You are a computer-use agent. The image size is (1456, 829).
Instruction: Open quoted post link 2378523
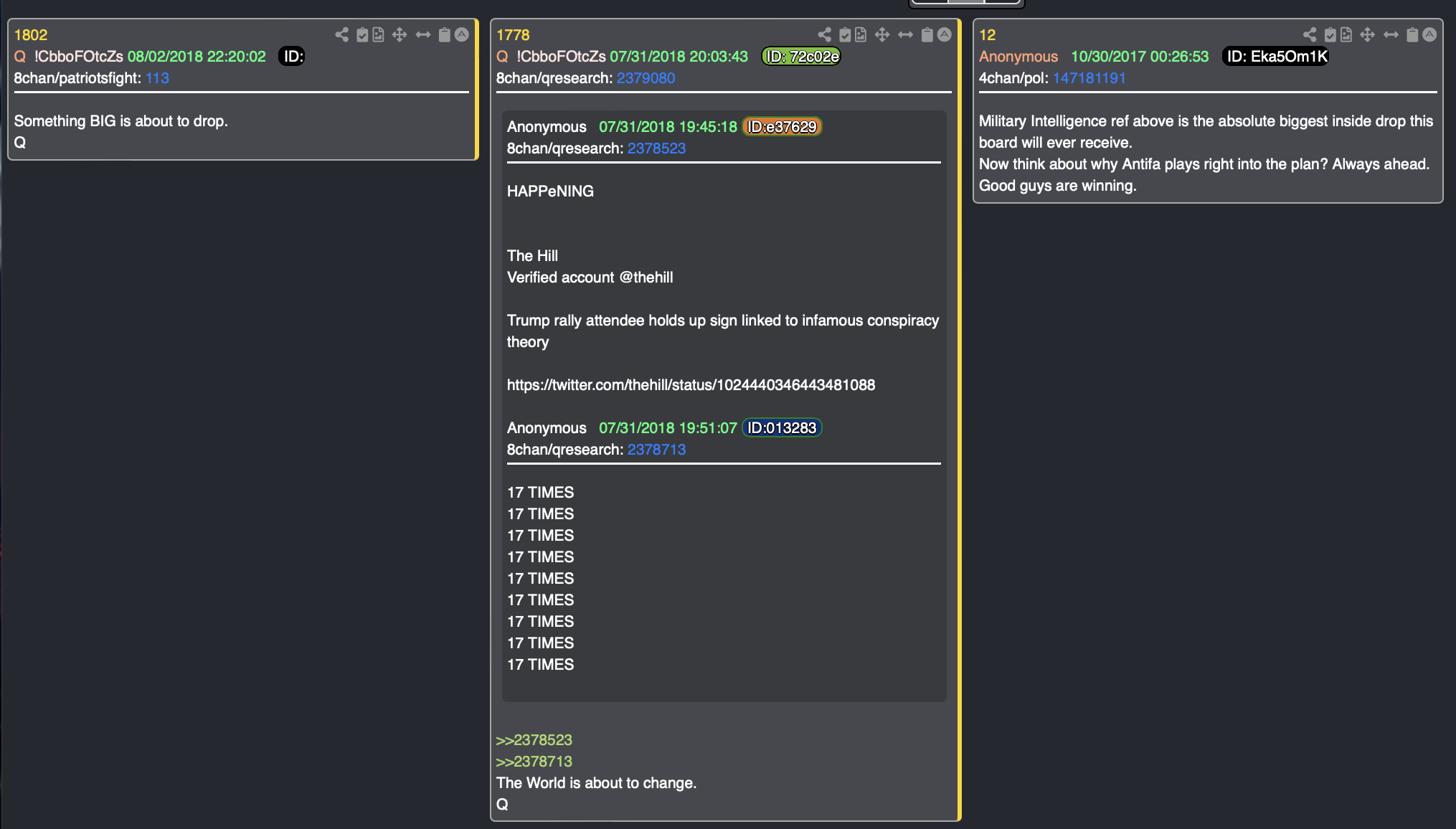click(x=656, y=148)
